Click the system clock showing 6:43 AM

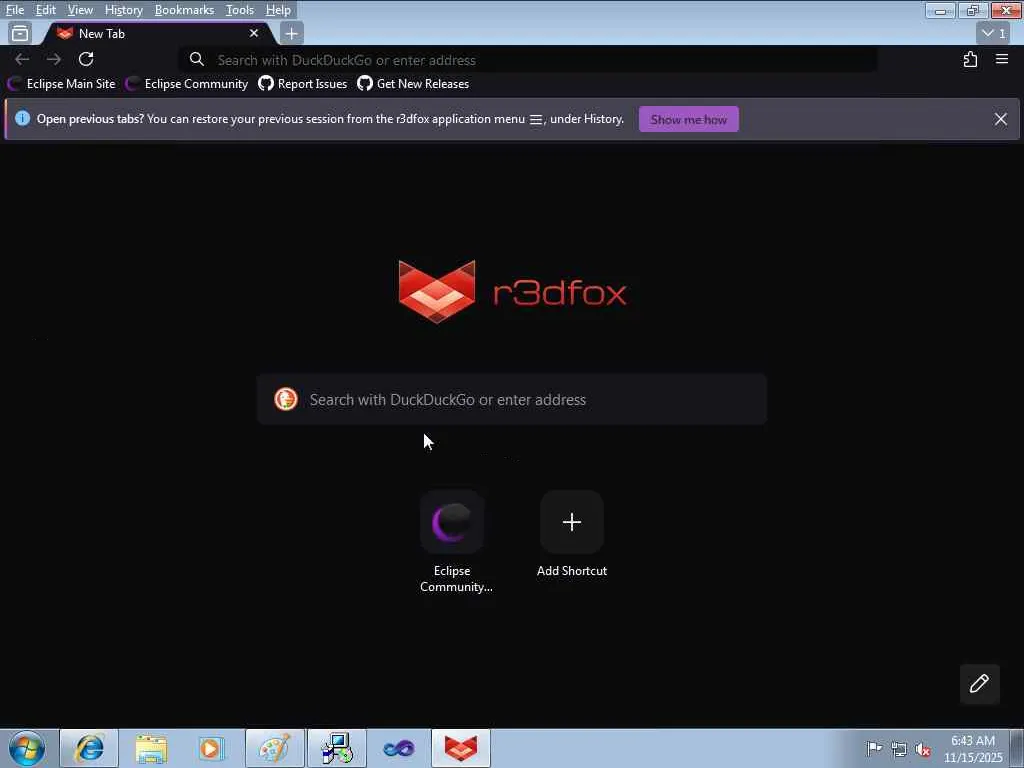[973, 749]
